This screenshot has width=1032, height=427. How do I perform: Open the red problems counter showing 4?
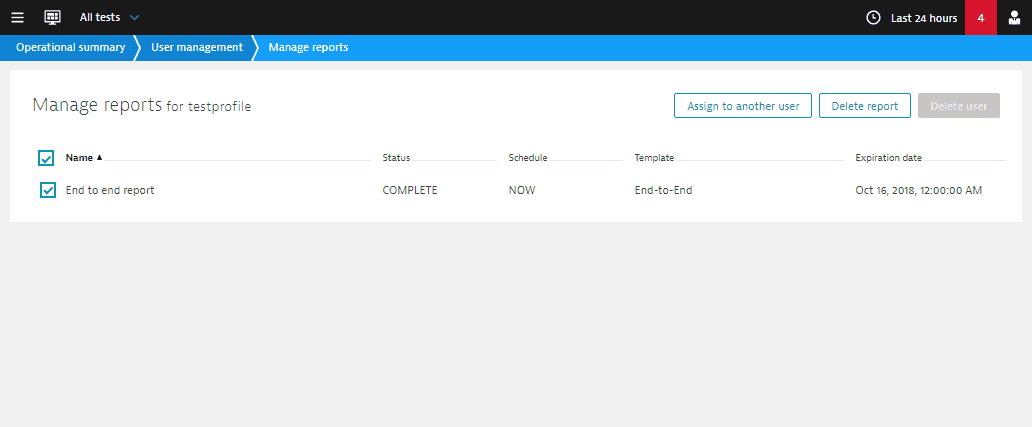coord(981,18)
